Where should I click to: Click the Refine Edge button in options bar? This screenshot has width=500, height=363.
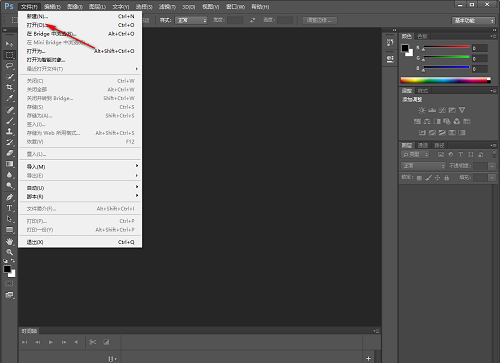point(320,20)
